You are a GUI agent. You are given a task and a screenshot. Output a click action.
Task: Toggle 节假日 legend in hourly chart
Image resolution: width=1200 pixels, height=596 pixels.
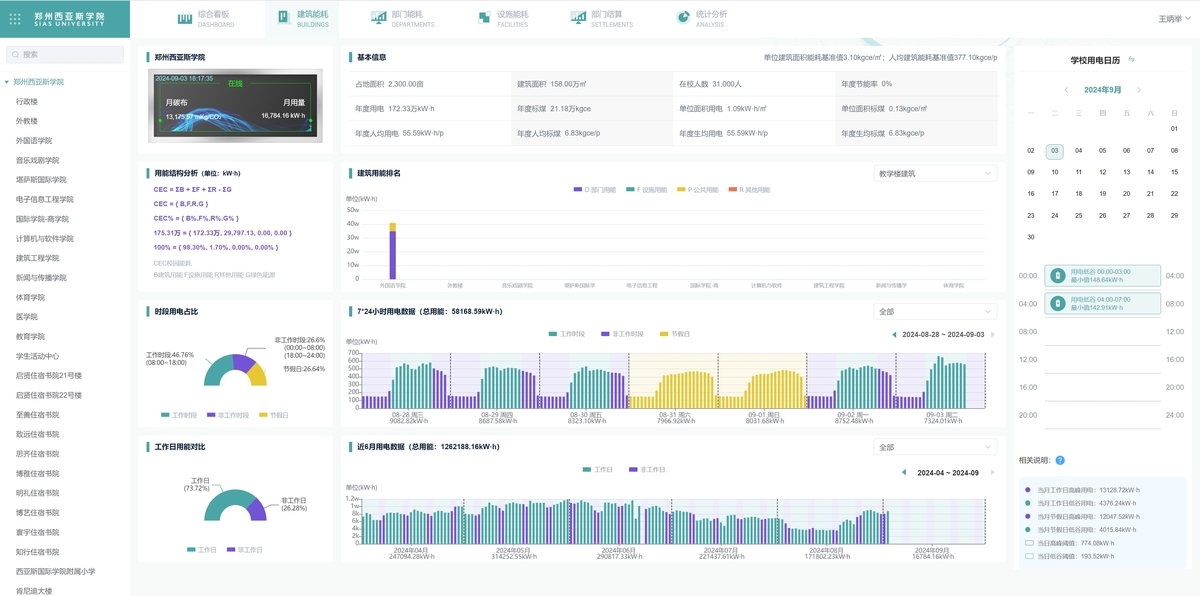point(675,334)
